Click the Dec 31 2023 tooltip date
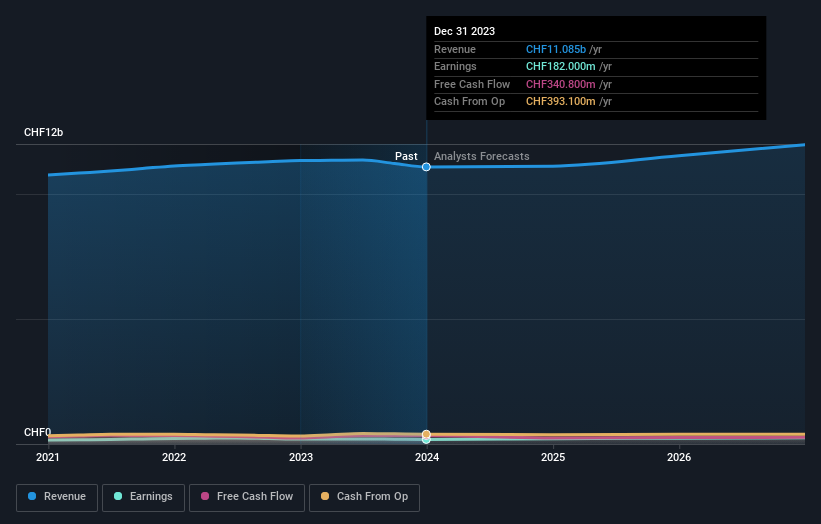 pyautogui.click(x=464, y=31)
